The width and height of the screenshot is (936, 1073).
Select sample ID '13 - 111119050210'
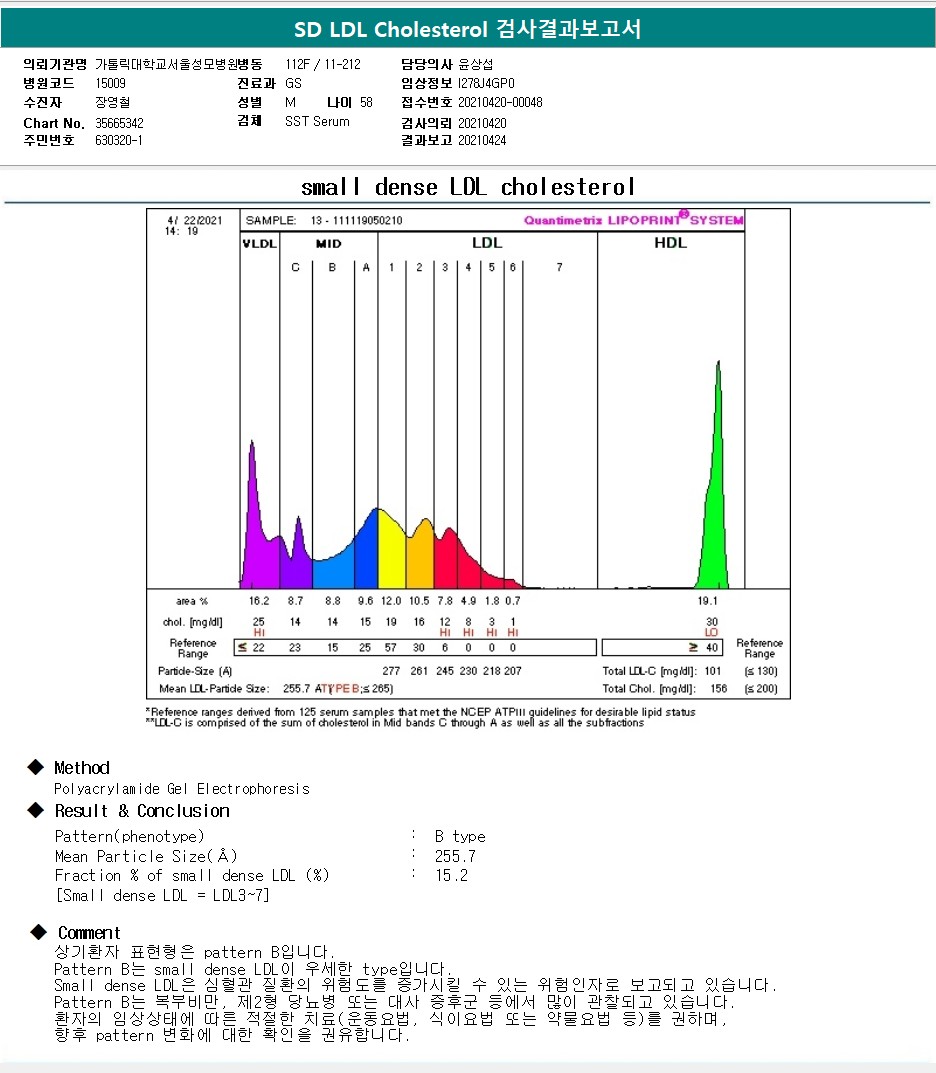coord(356,220)
